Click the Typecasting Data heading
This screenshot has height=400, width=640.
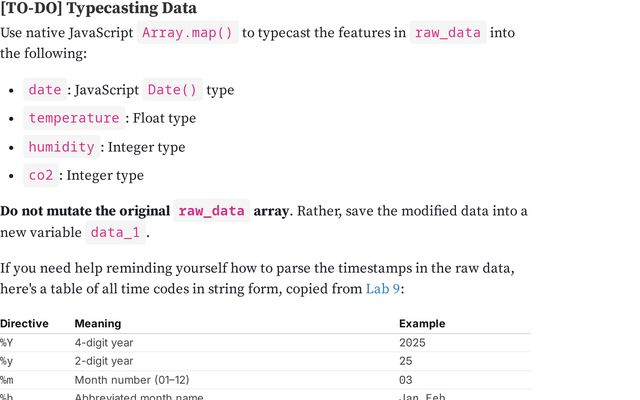[98, 10]
